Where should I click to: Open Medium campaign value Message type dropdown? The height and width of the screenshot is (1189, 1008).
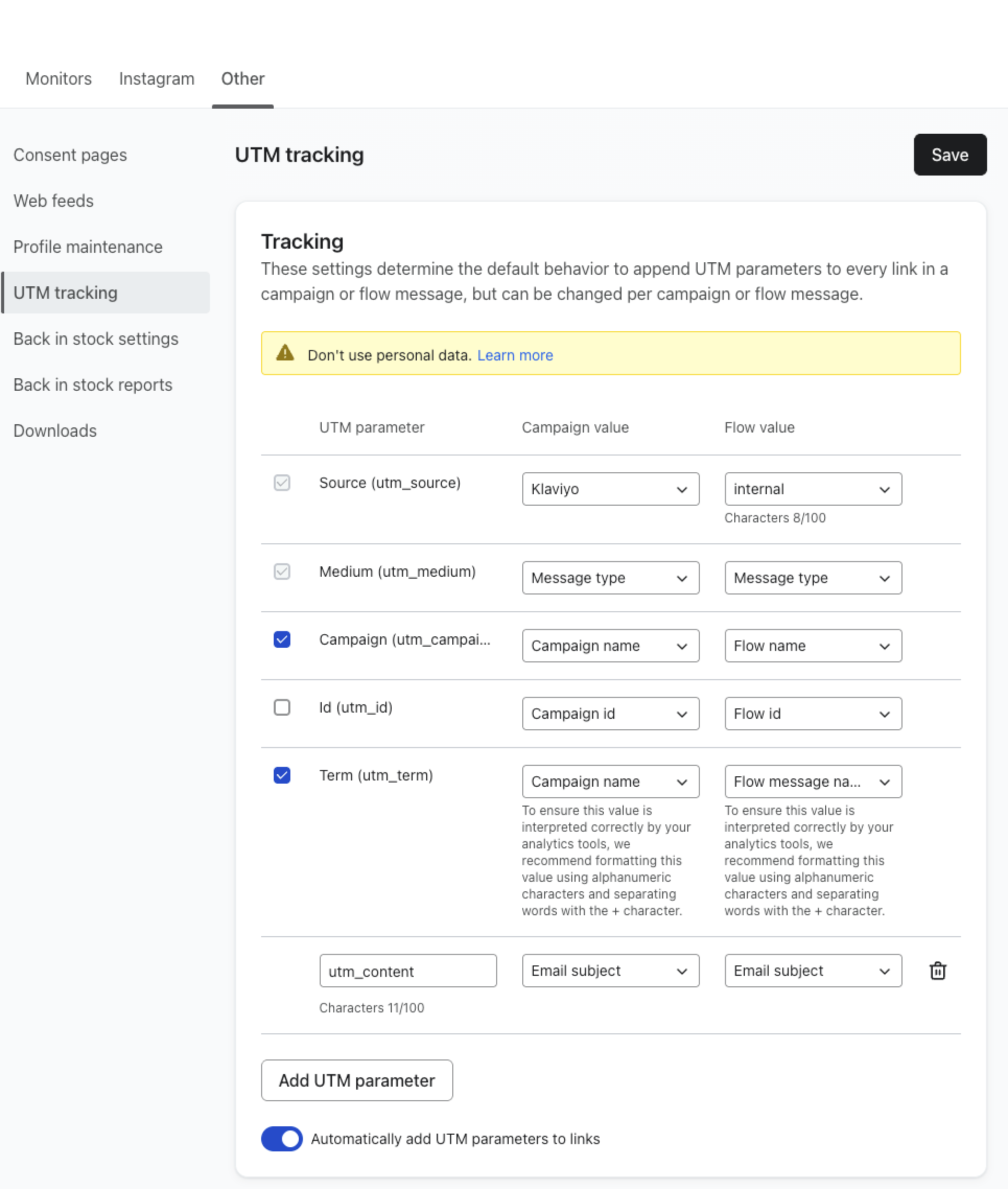coord(611,578)
